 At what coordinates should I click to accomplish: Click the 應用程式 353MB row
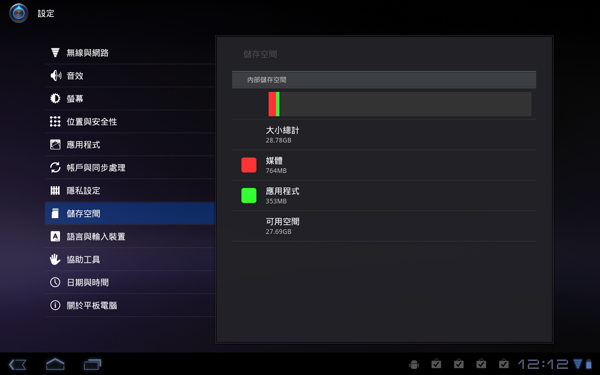tap(384, 195)
